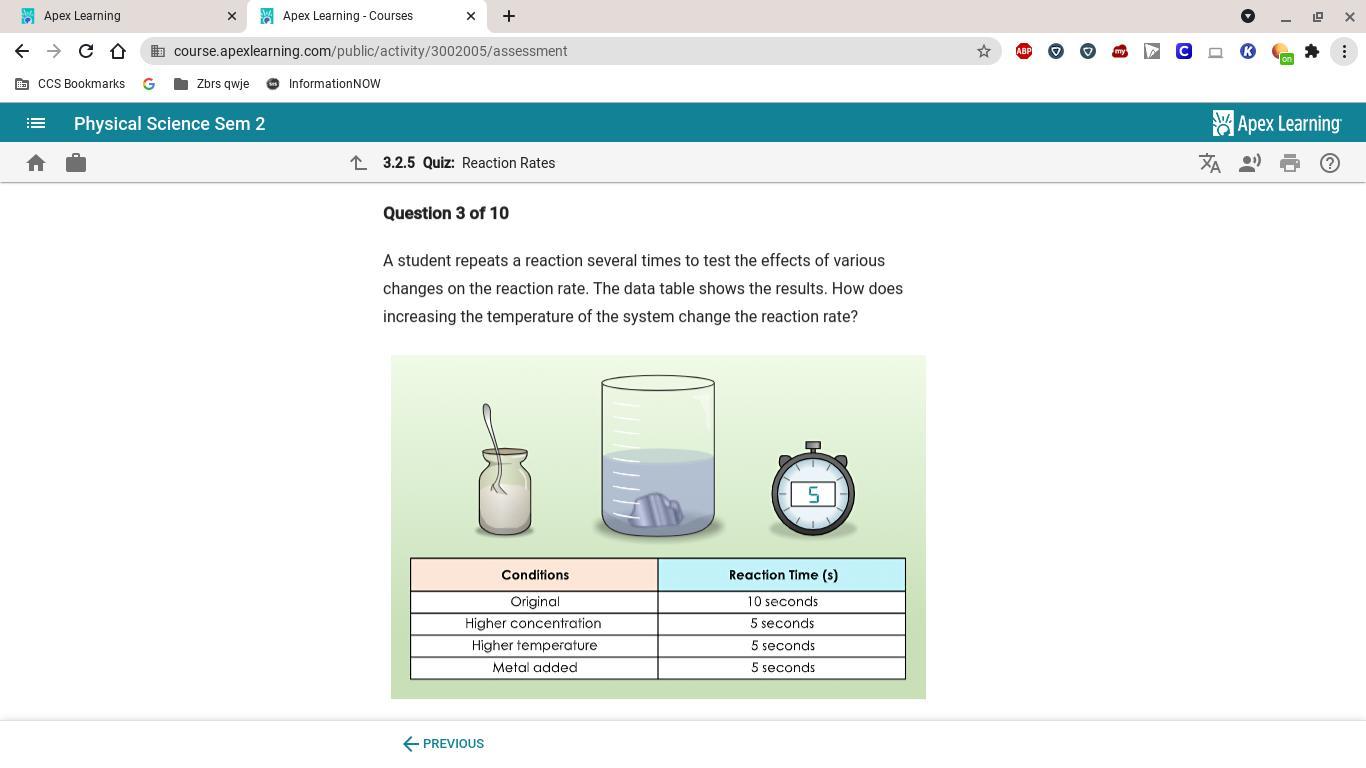This screenshot has width=1366, height=768.
Task: Switch to the first Apex Learning tab
Action: click(124, 16)
